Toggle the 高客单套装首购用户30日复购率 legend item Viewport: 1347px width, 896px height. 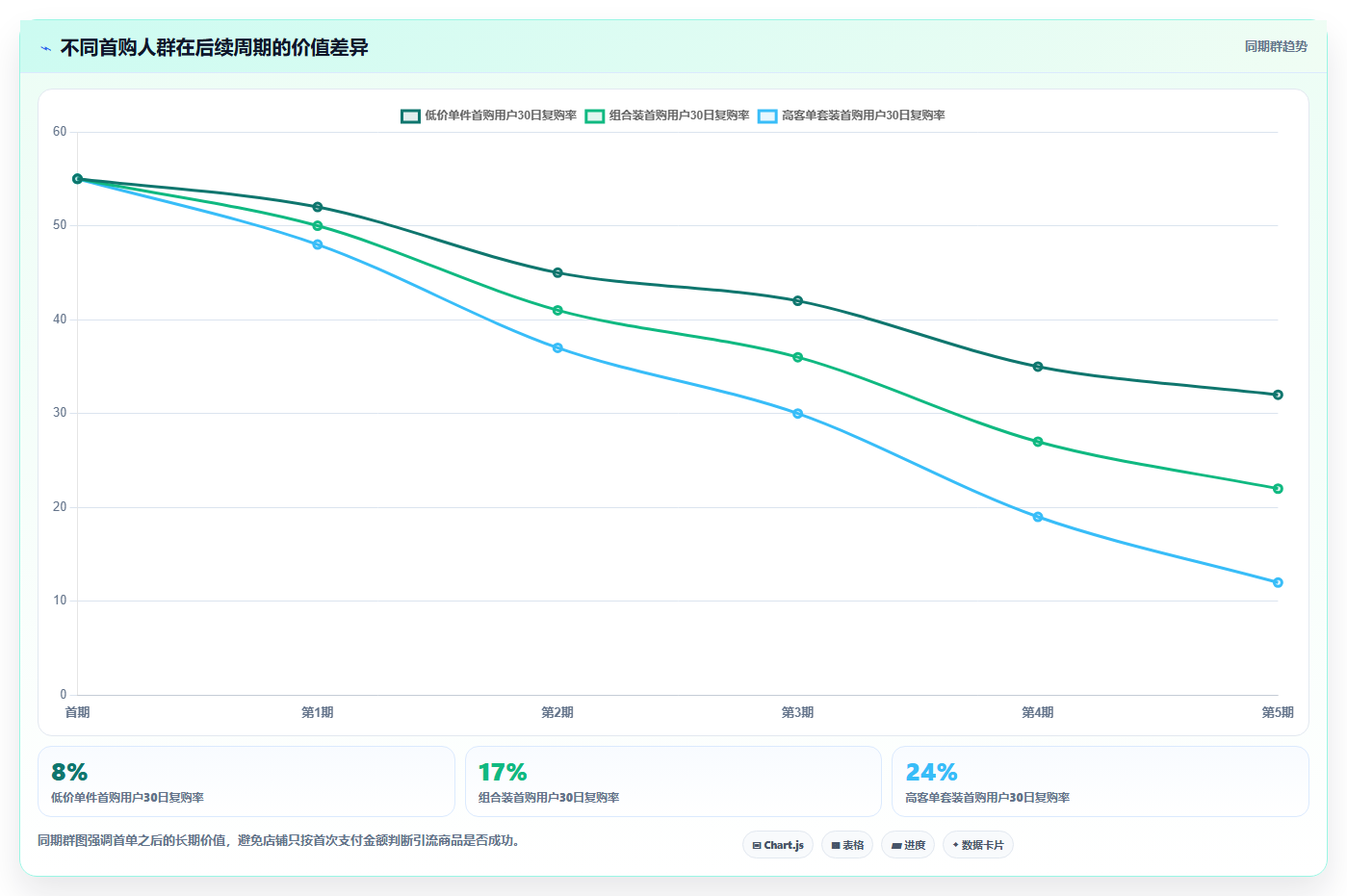click(851, 115)
